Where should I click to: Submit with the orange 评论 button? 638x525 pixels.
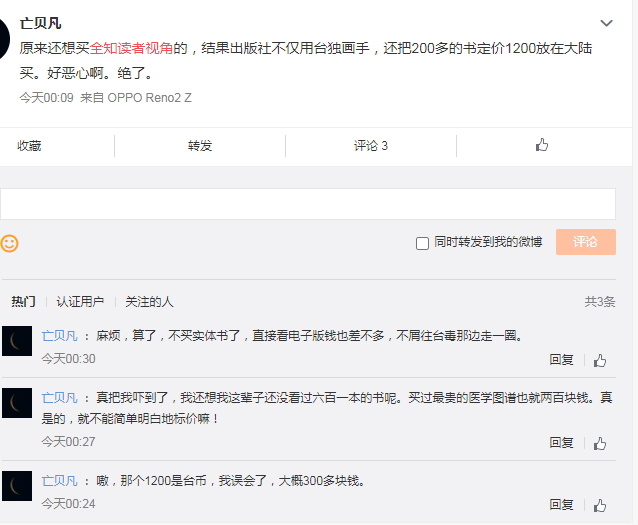tap(586, 242)
